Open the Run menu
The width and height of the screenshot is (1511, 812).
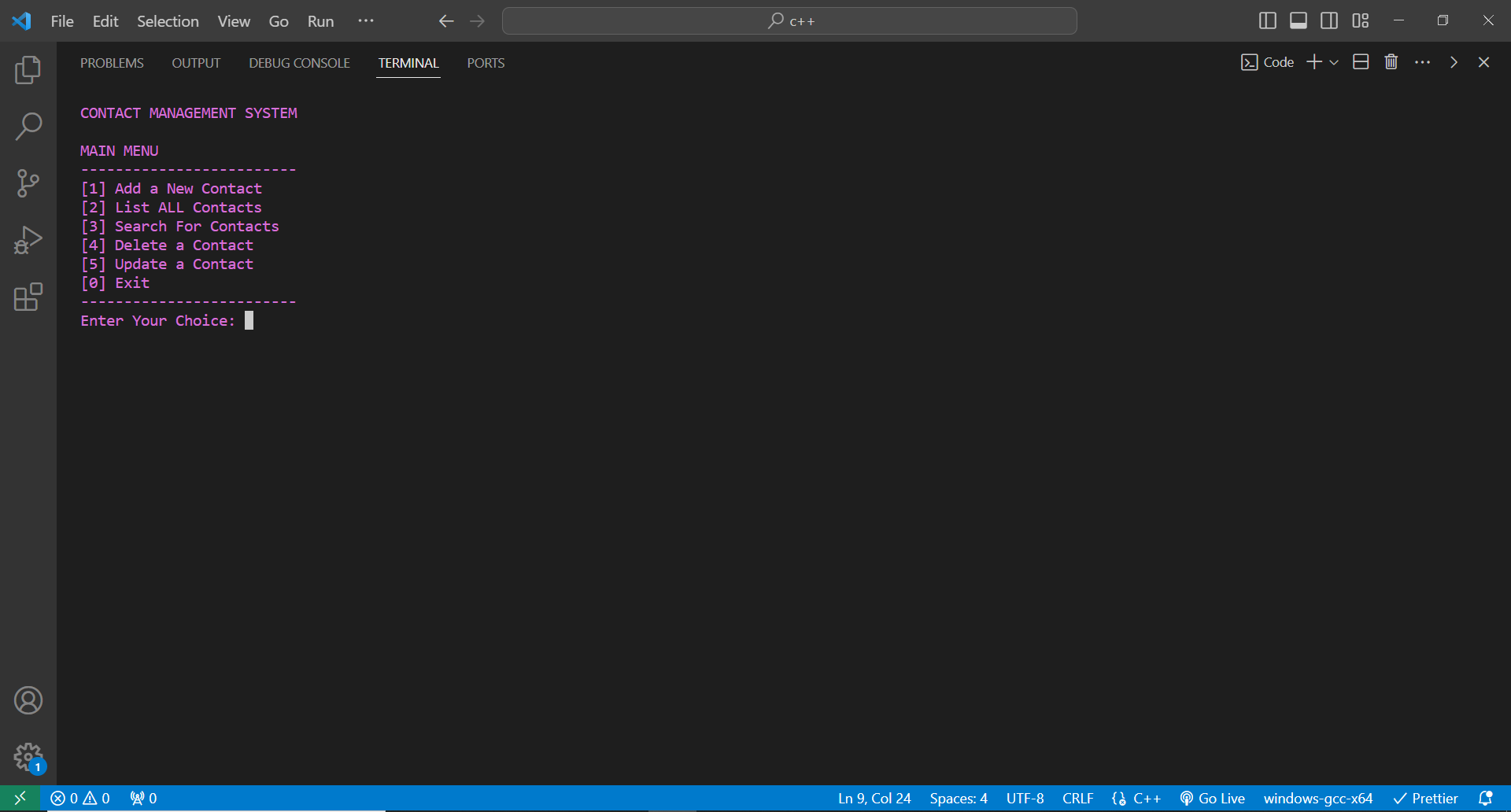click(320, 21)
